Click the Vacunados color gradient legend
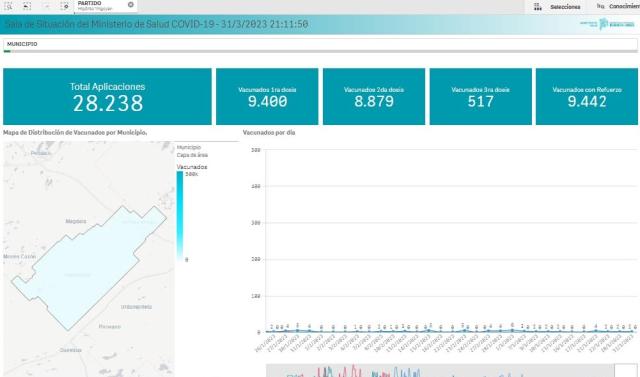This screenshot has height=377, width=640. pos(180,216)
